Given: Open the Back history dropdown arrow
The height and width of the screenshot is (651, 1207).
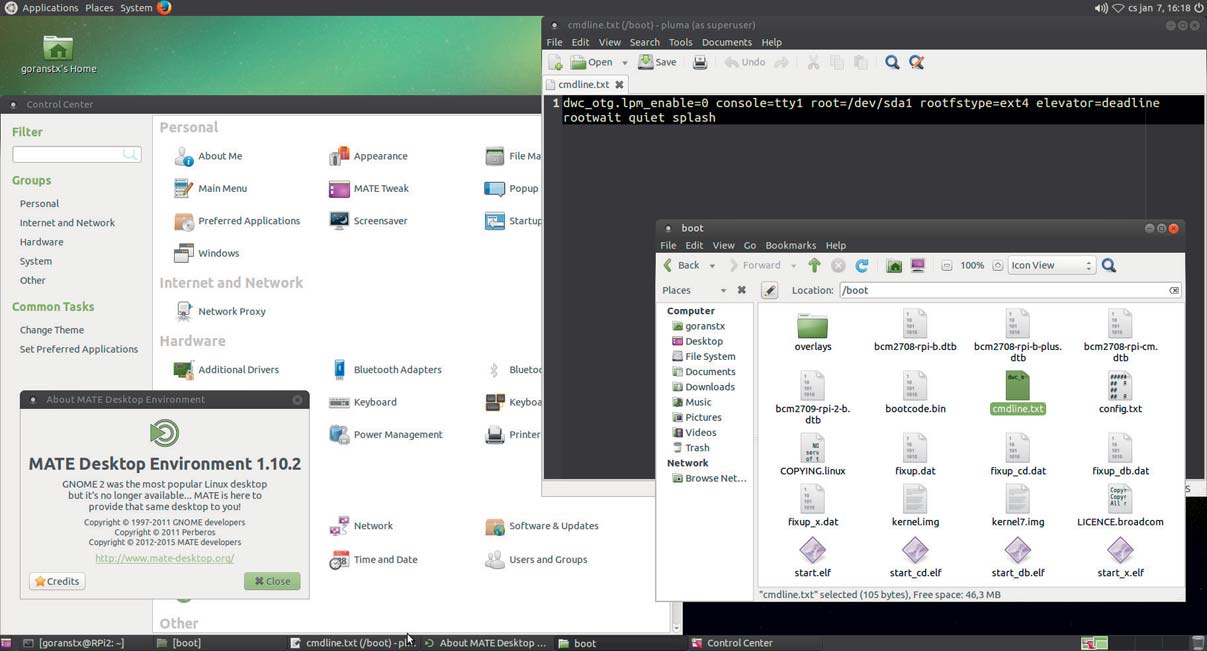Looking at the screenshot, I should (712, 266).
